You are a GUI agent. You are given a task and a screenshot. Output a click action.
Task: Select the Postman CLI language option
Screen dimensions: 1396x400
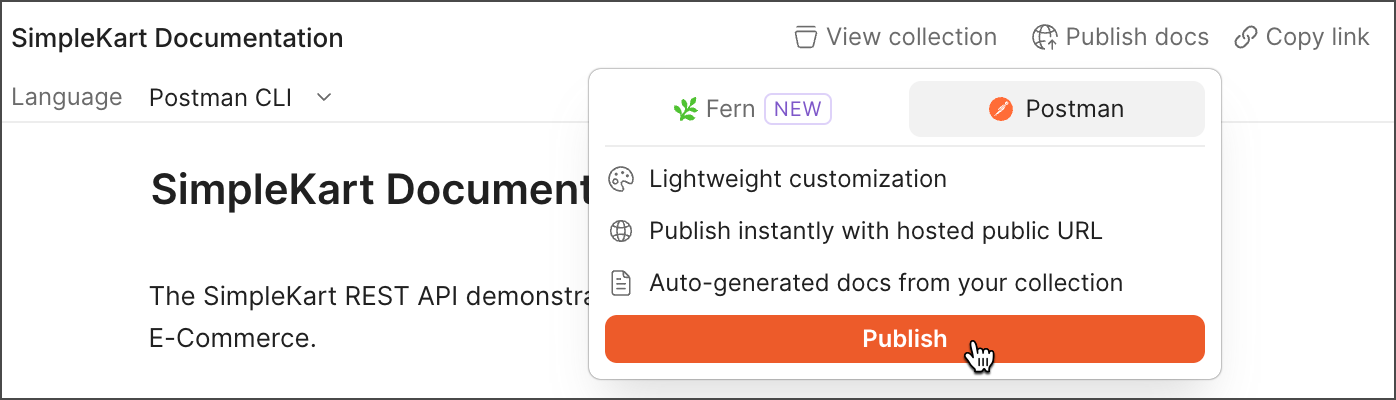pos(221,98)
